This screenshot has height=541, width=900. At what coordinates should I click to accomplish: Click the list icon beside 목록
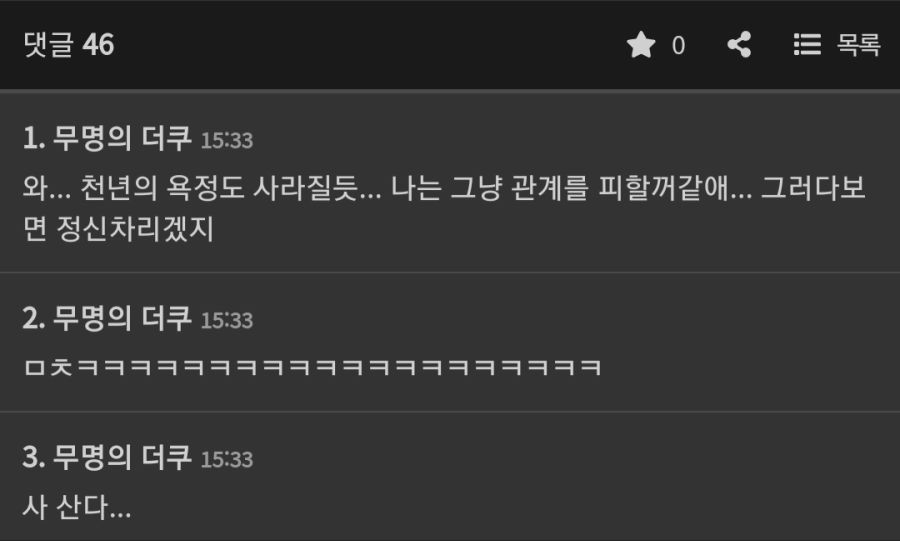pyautogui.click(x=807, y=45)
